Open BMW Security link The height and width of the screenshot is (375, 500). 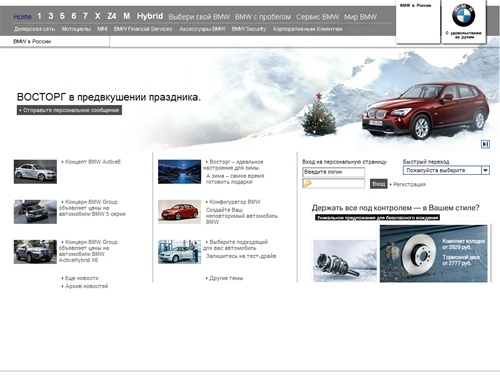[x=249, y=29]
